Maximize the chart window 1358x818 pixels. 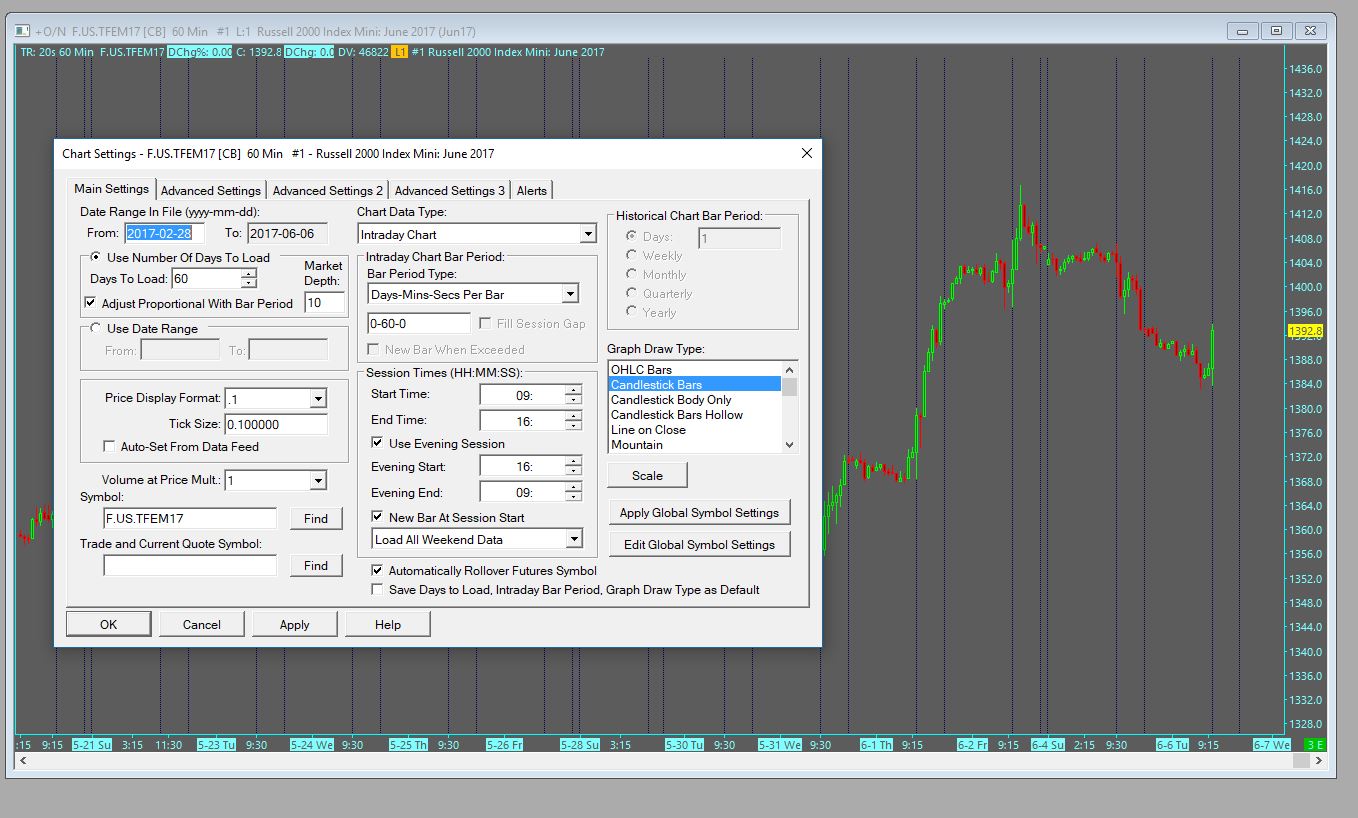pos(1276,31)
